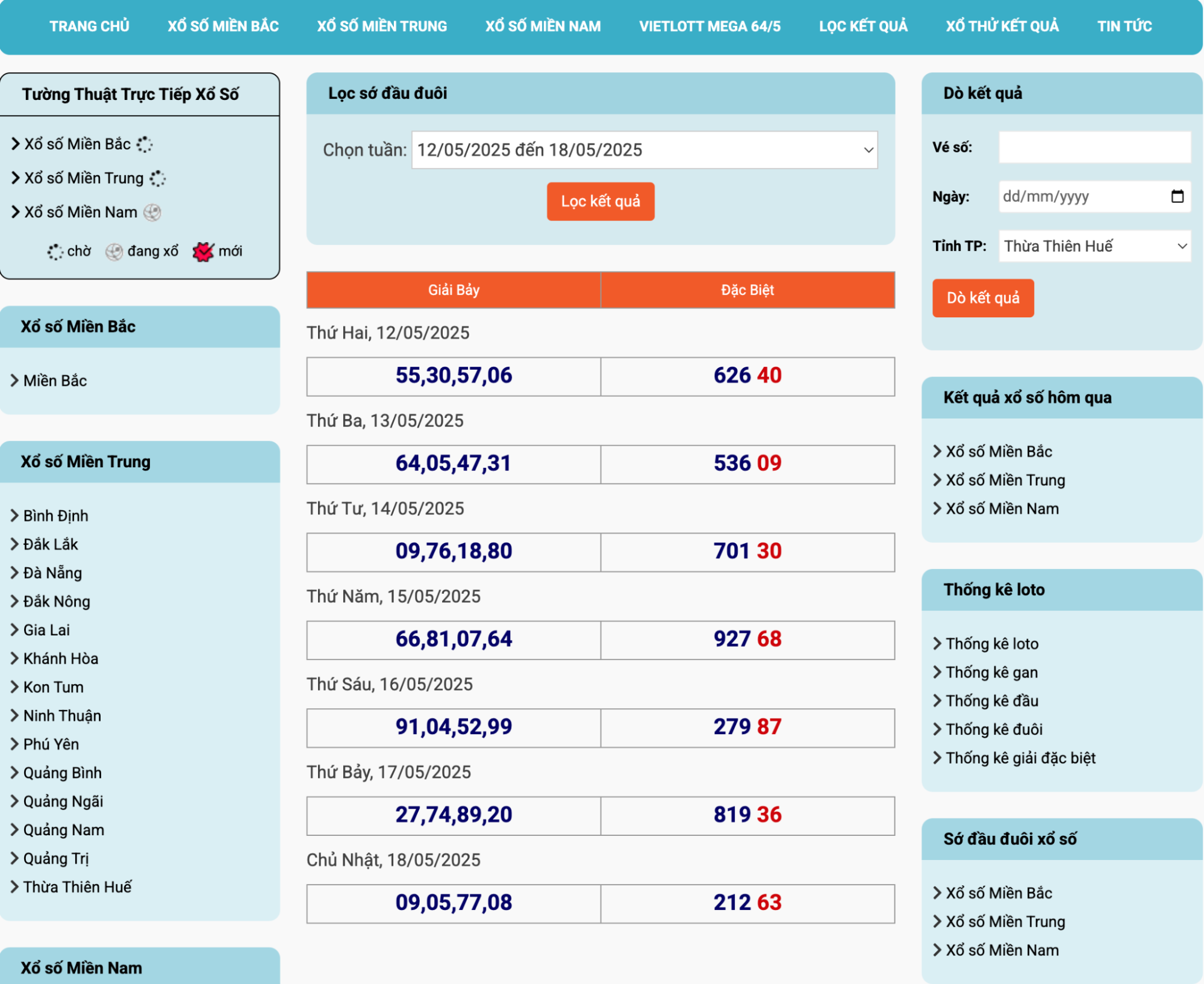Open the calendar picker icon in Ngày

point(1177,196)
